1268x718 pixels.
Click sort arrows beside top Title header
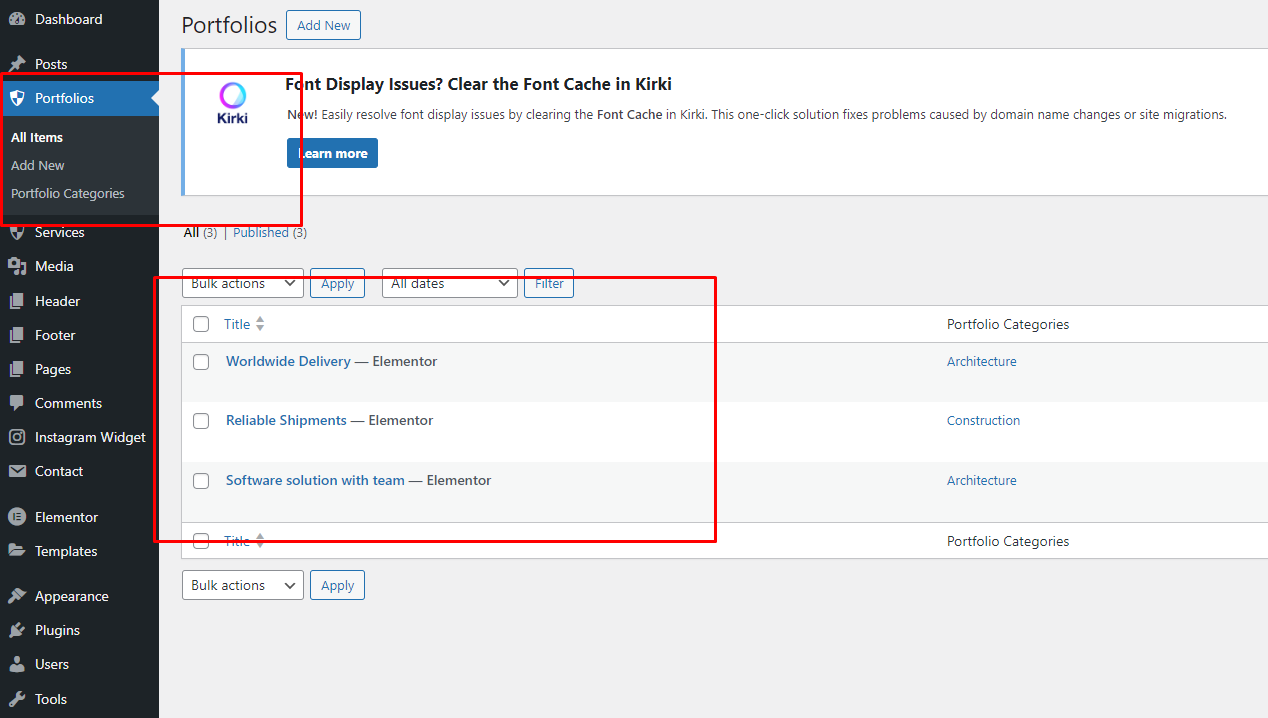260,324
